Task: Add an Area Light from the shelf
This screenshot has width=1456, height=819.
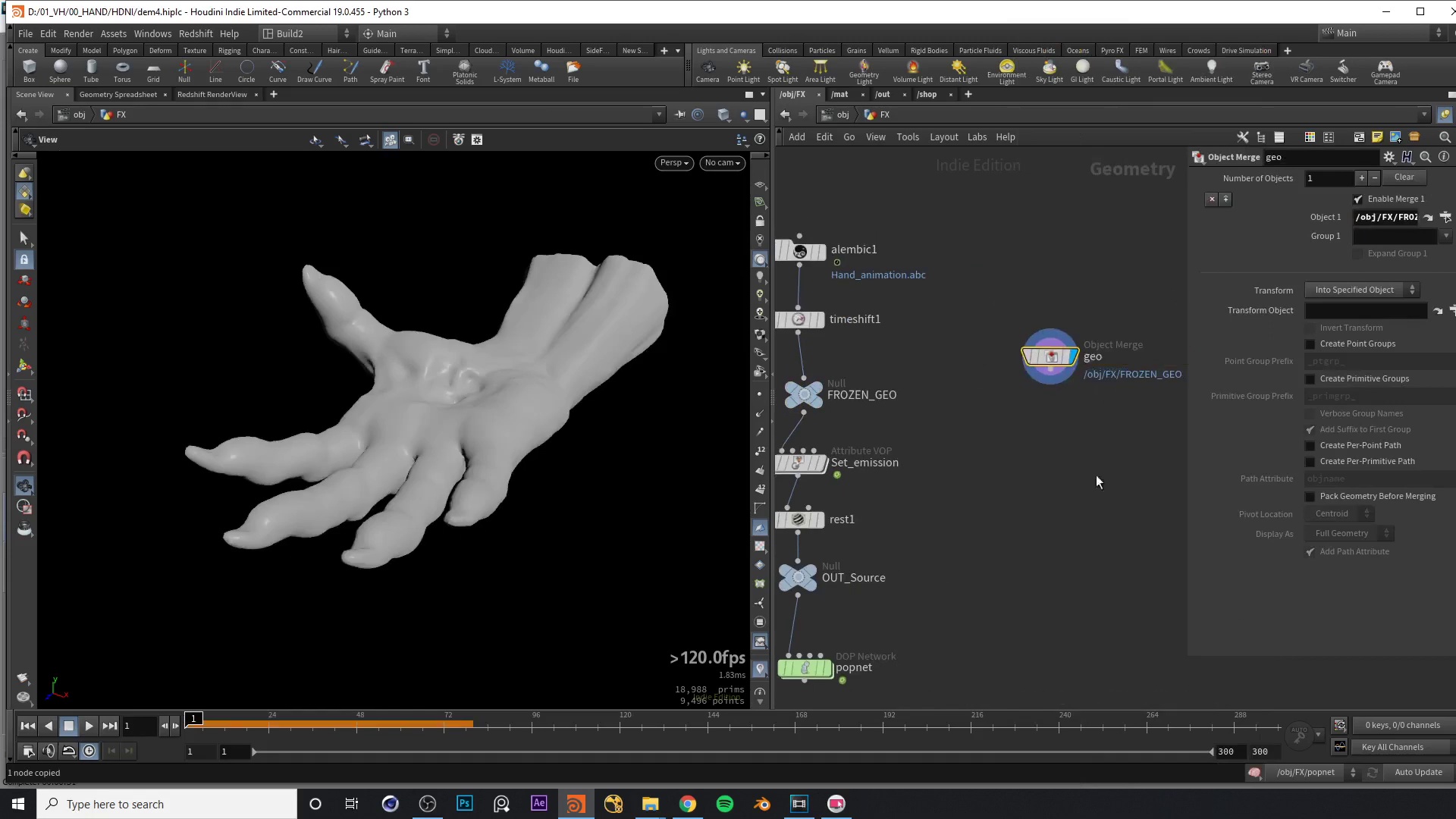Action: click(820, 71)
